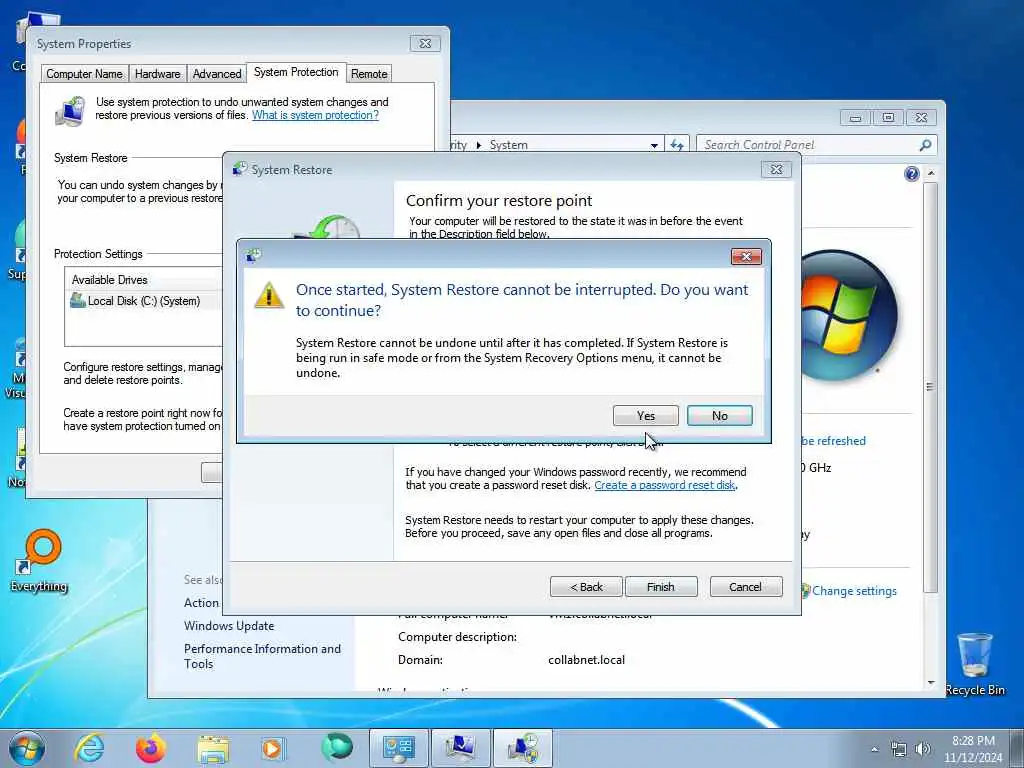Click scrollbar down arrow in Control Panel

click(x=931, y=682)
